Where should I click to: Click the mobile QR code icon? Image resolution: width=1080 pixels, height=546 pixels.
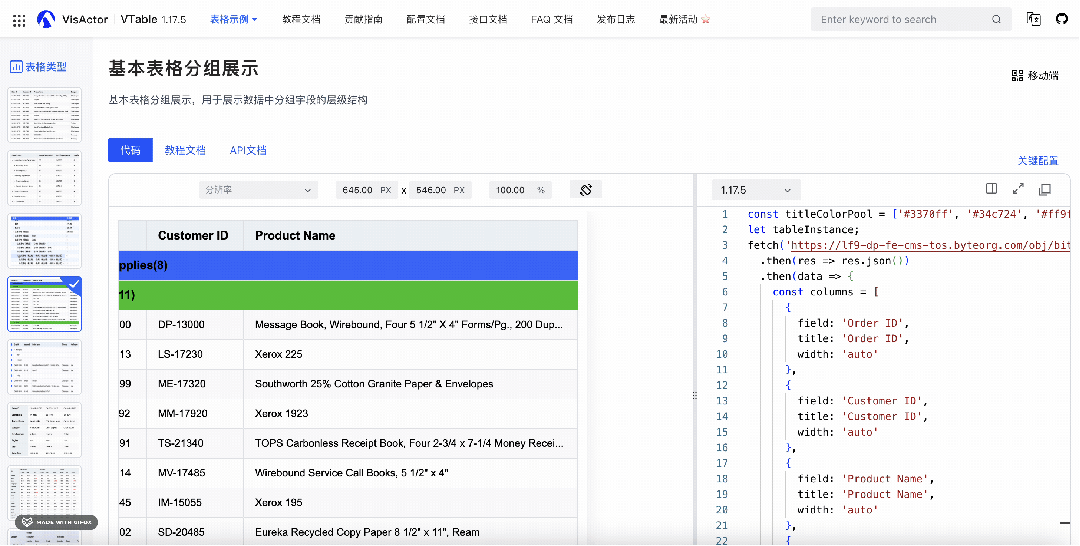[1017, 76]
